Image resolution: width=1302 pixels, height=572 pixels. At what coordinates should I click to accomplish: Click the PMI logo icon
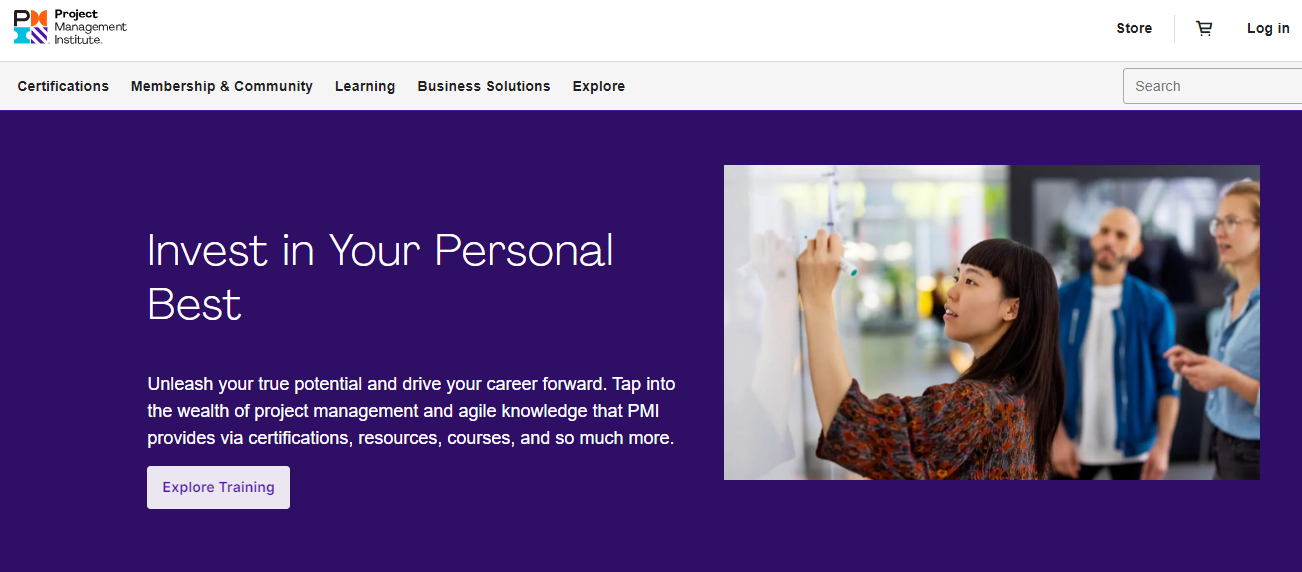pos(30,27)
